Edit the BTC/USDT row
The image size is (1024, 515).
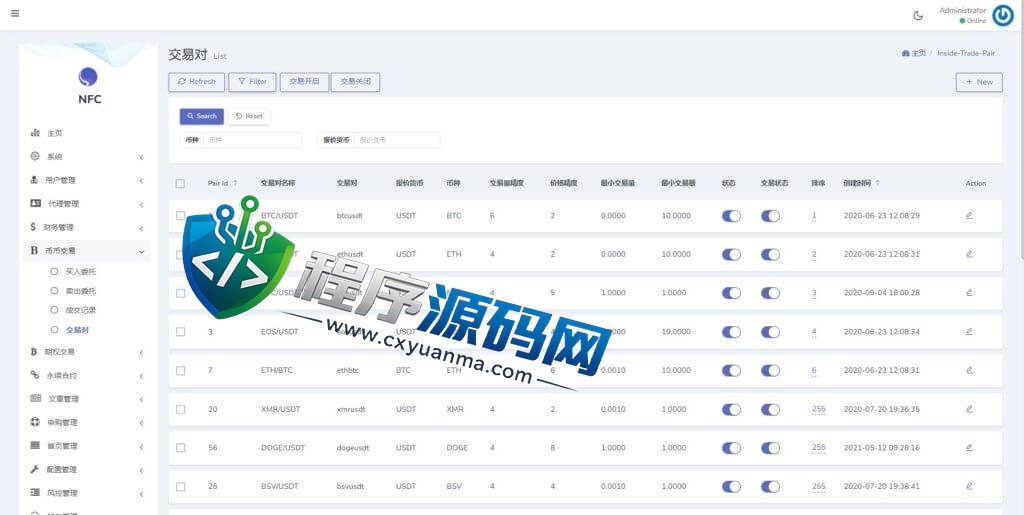(969, 215)
